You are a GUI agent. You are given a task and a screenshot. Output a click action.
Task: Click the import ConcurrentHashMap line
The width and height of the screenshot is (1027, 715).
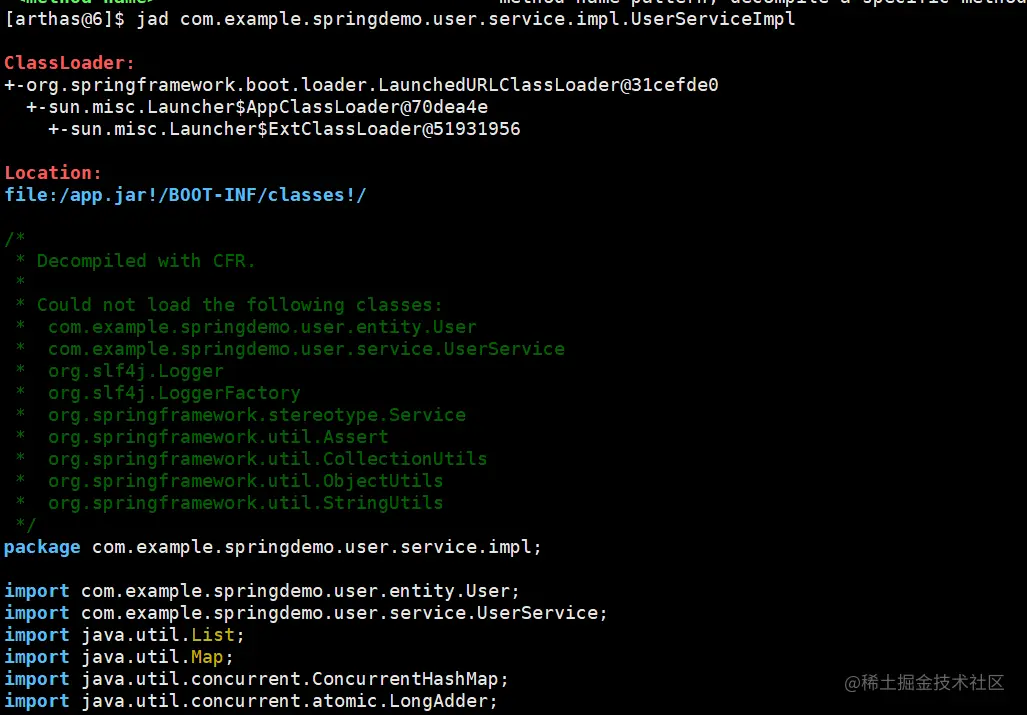[x=257, y=679]
